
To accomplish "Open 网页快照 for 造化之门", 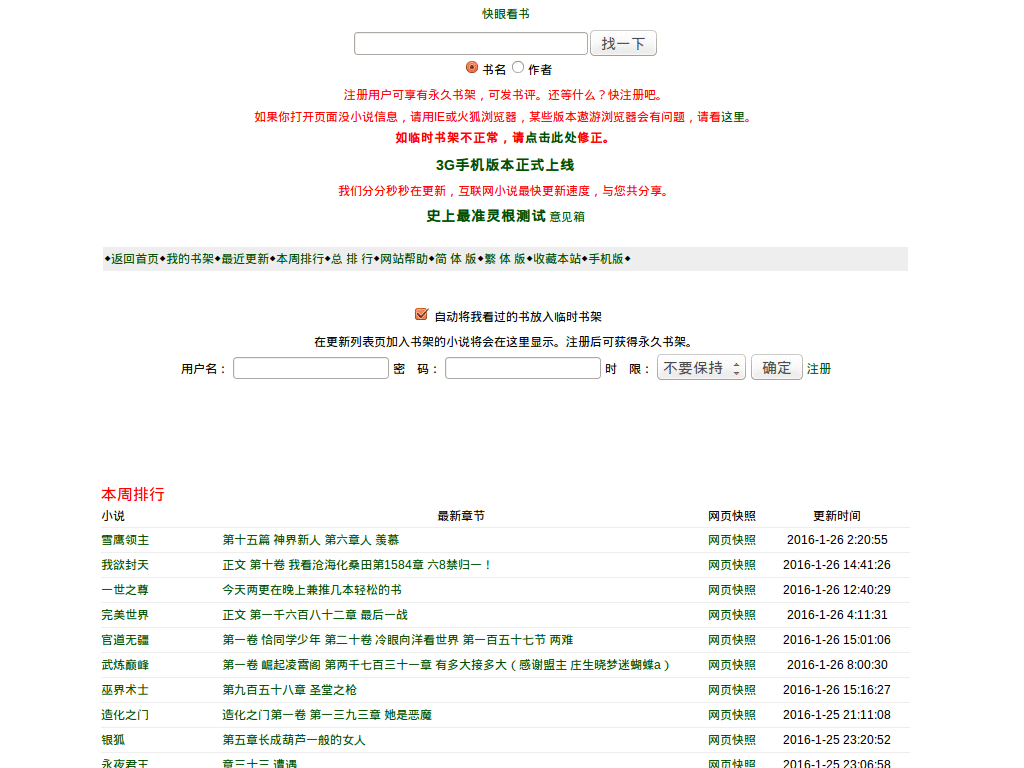I will coord(731,715).
